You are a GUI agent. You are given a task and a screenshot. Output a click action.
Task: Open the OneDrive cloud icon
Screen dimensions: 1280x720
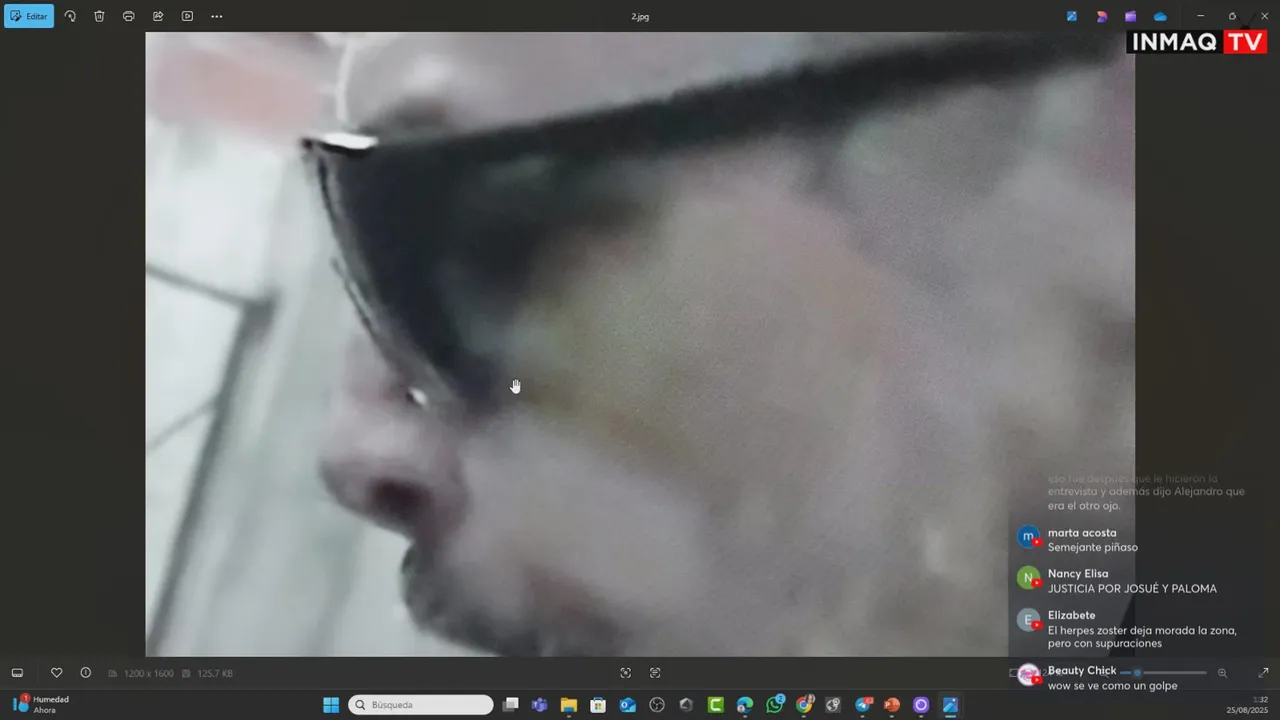tap(1160, 16)
